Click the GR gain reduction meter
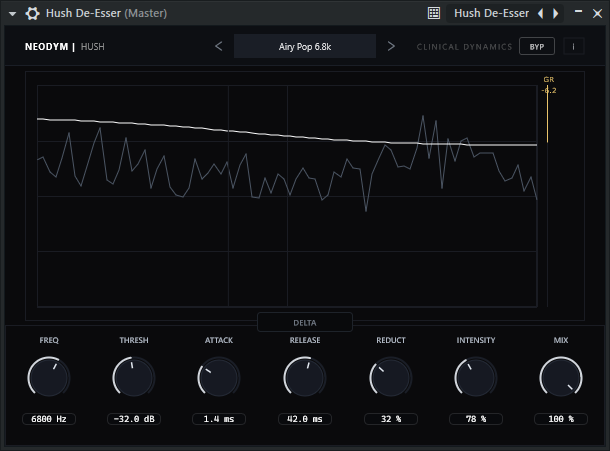The width and height of the screenshot is (610, 451). [547, 197]
